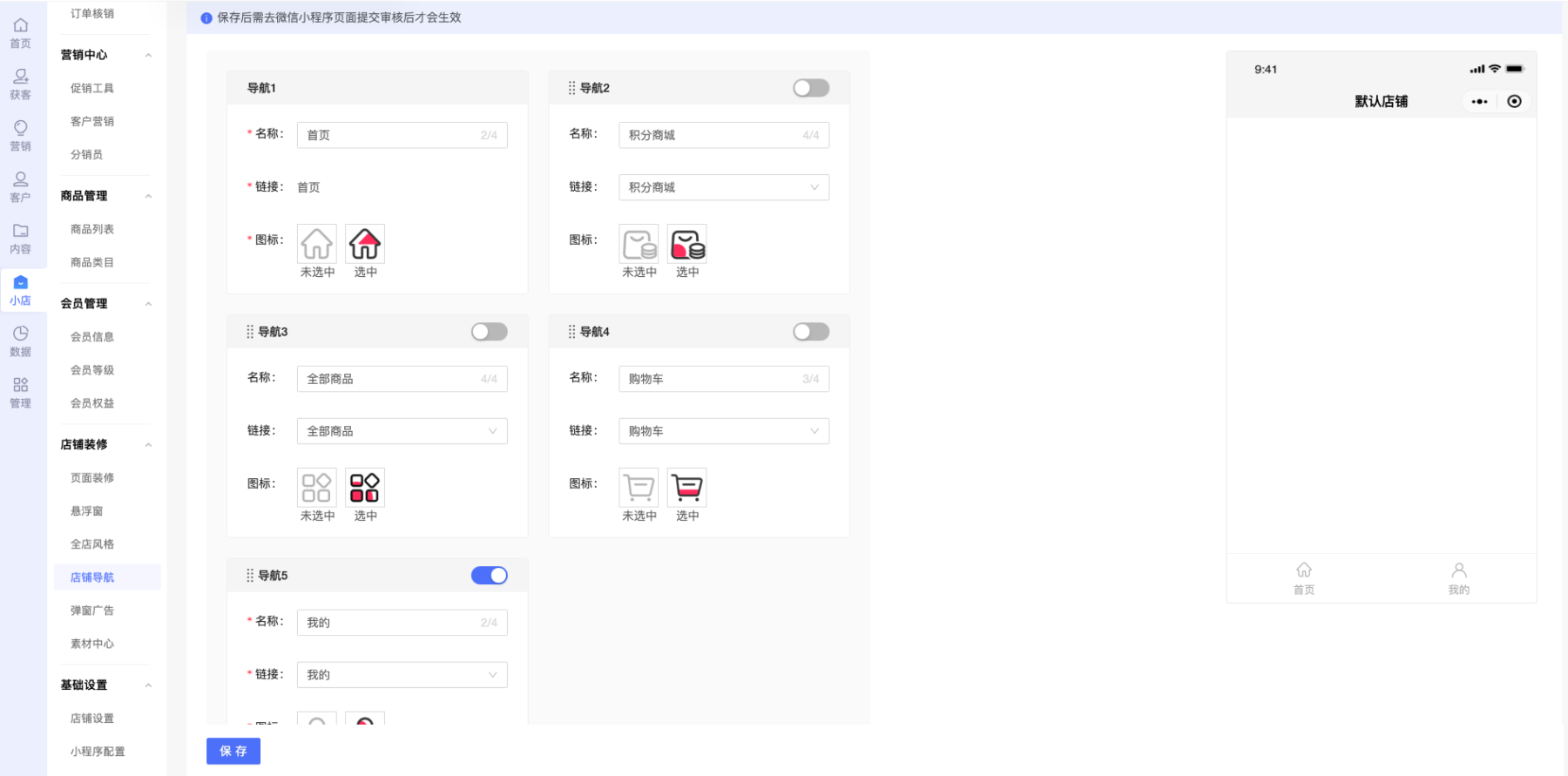Focus the 导航1 名称 field containing 首页
This screenshot has width=1568, height=776.
pyautogui.click(x=402, y=135)
